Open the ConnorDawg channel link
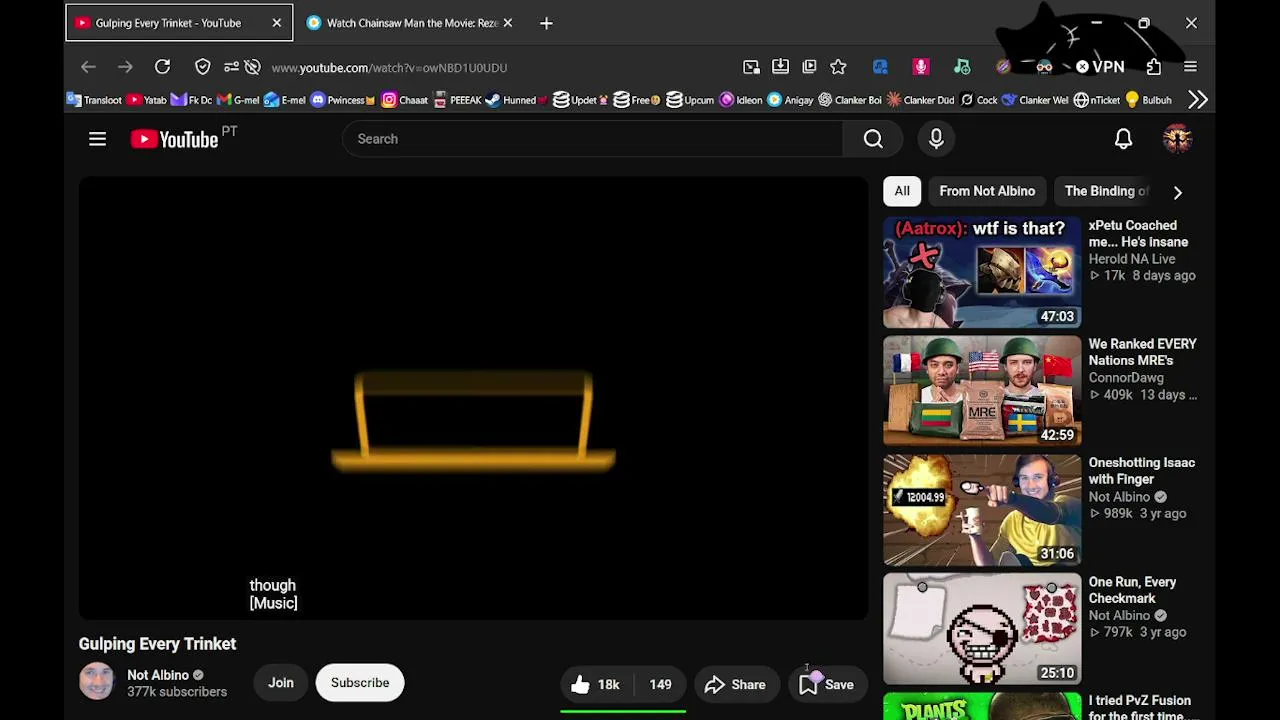The height and width of the screenshot is (720, 1280). (x=1126, y=378)
